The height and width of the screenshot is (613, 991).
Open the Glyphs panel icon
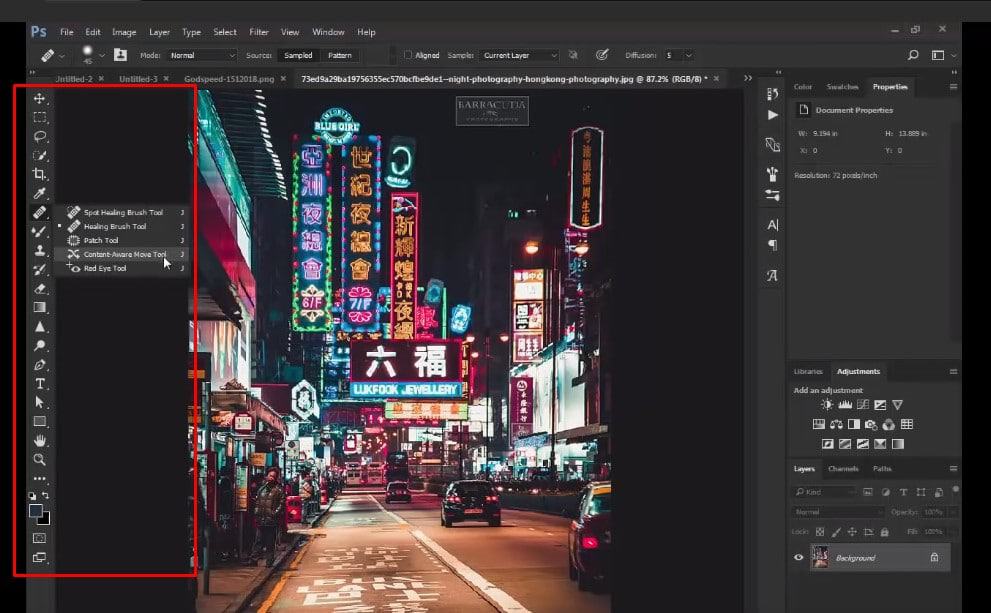(x=772, y=276)
